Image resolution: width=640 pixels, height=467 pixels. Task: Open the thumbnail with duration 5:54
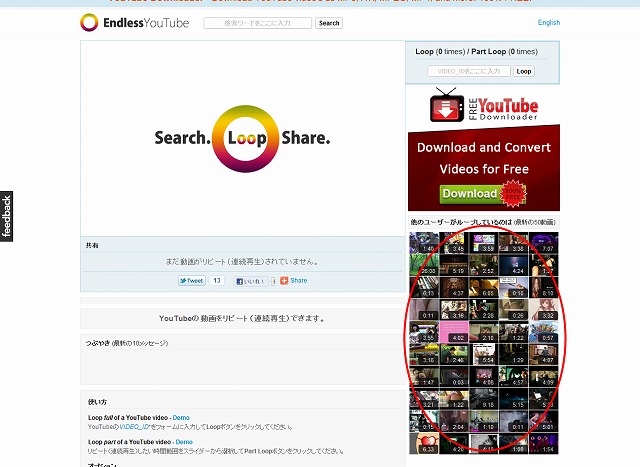(x=484, y=354)
